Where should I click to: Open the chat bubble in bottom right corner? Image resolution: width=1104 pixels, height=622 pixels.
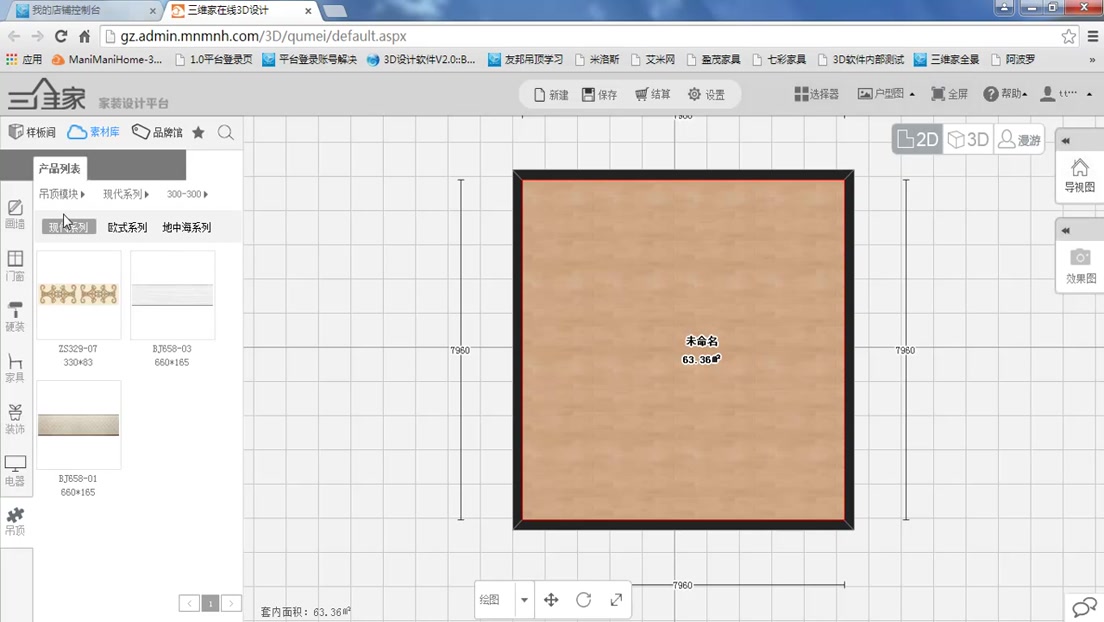point(1085,608)
